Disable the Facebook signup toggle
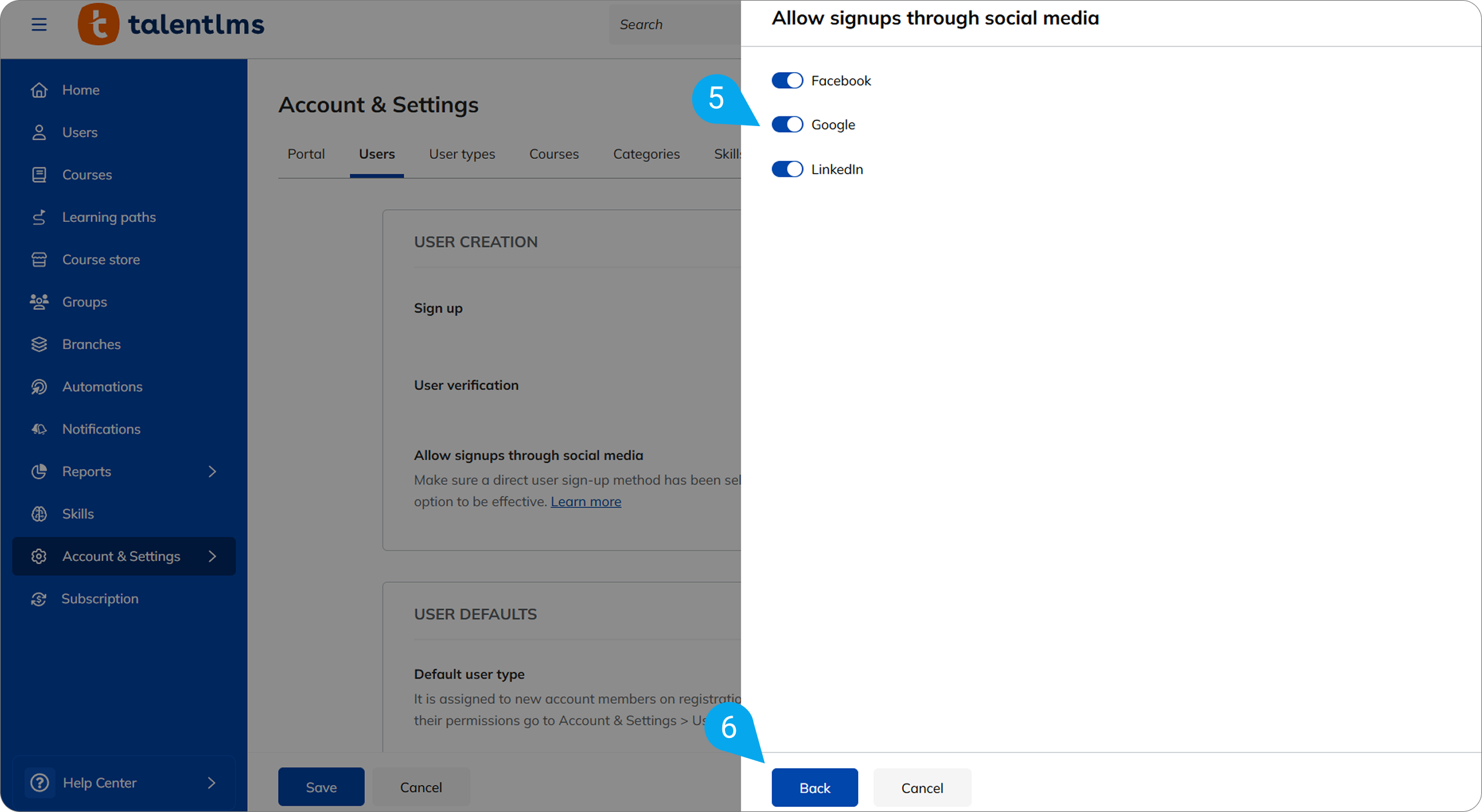The height and width of the screenshot is (812, 1482). (x=787, y=80)
